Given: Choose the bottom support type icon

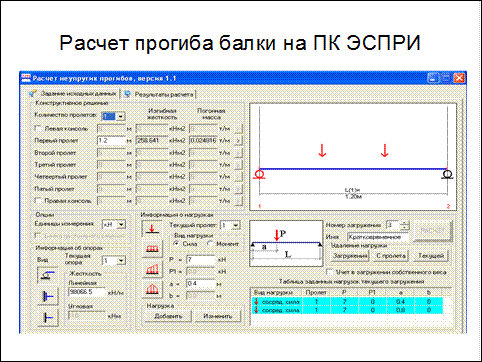Looking at the screenshot, I should [47, 317].
